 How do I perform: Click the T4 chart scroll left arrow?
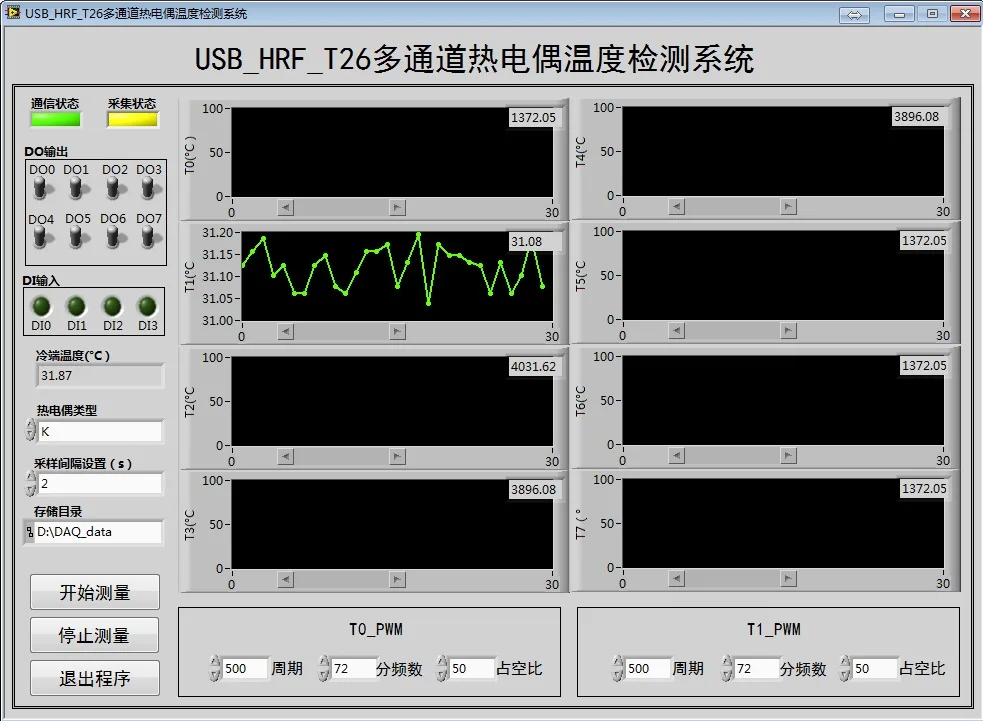[676, 206]
